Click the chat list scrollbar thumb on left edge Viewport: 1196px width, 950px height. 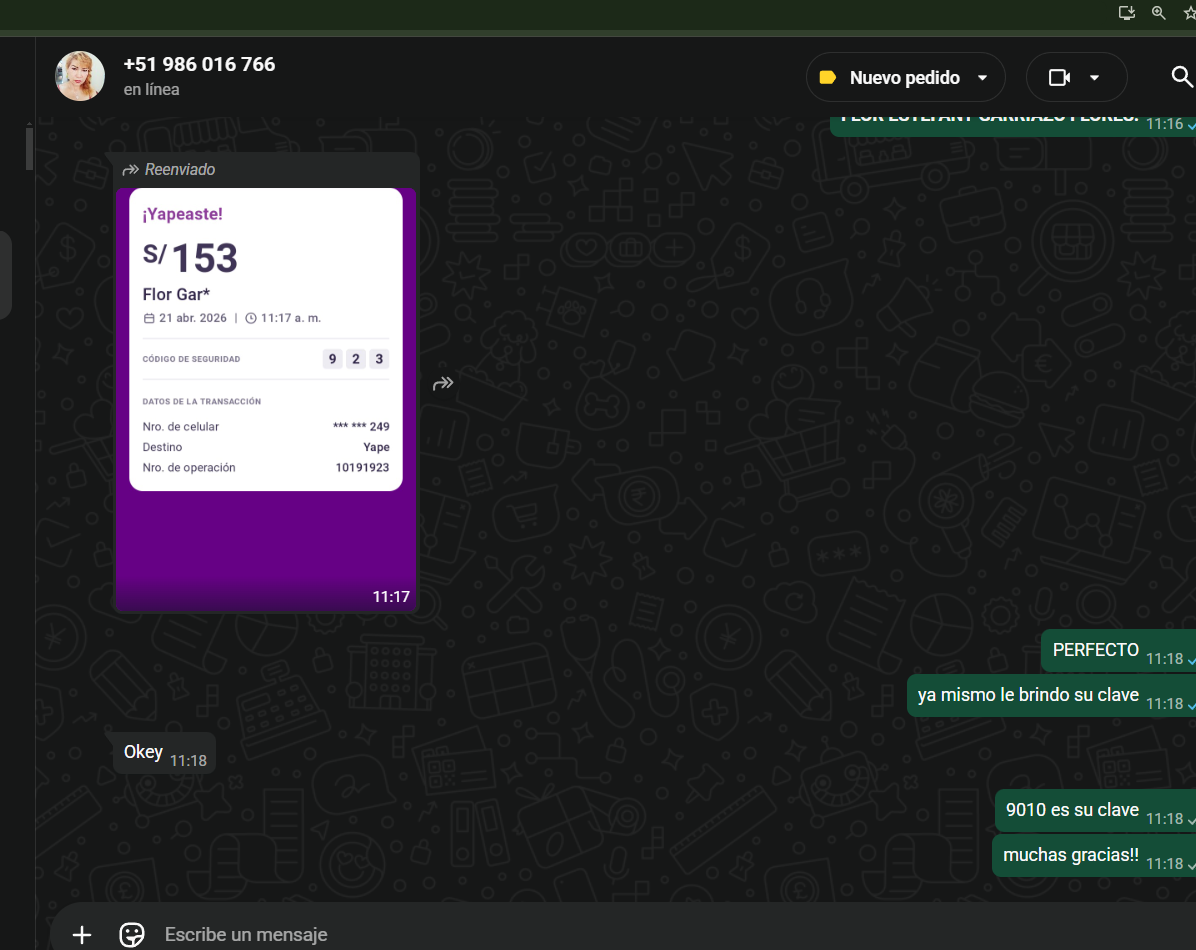coord(29,147)
